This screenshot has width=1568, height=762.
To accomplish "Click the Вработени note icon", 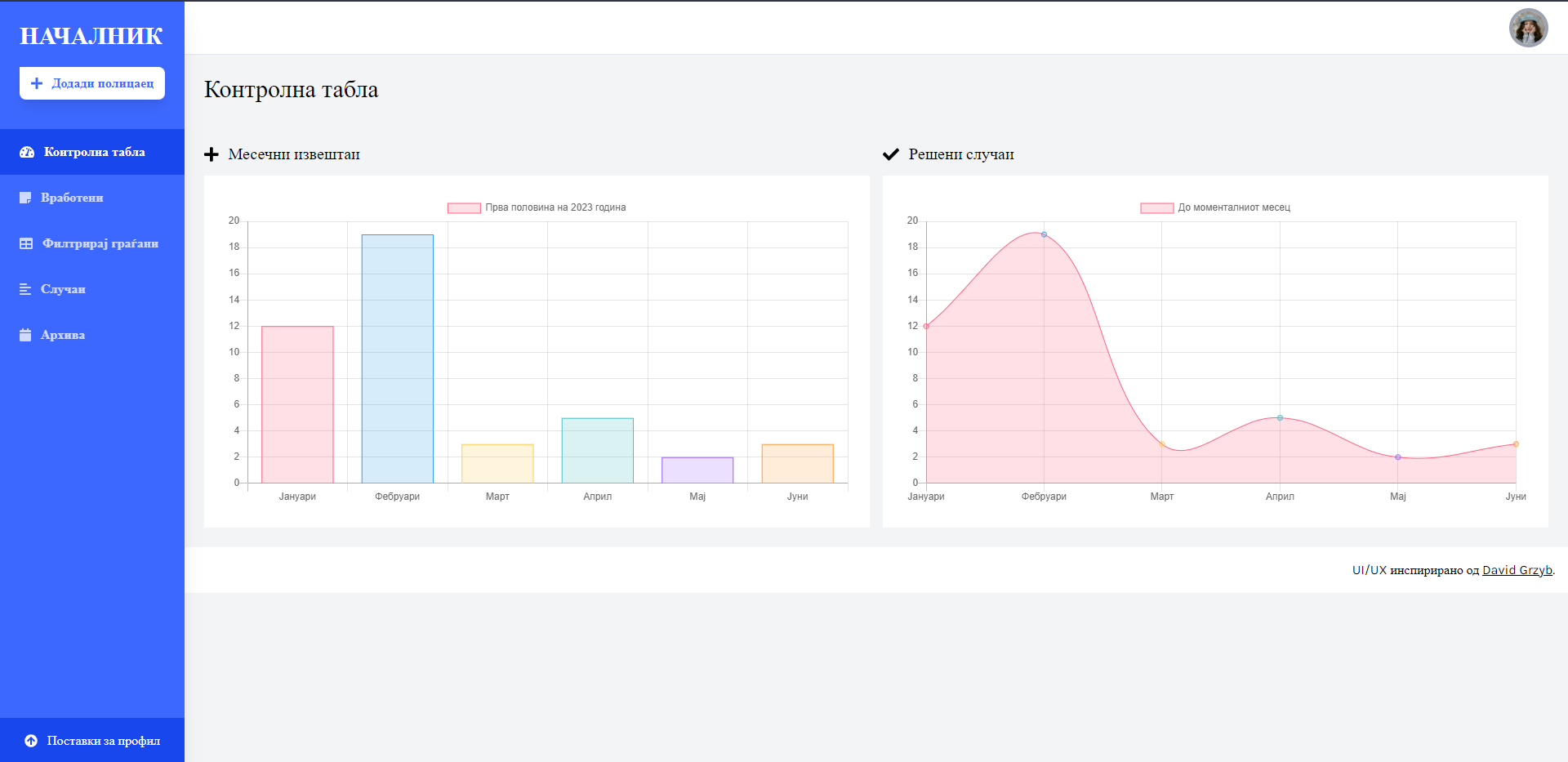I will click(25, 198).
